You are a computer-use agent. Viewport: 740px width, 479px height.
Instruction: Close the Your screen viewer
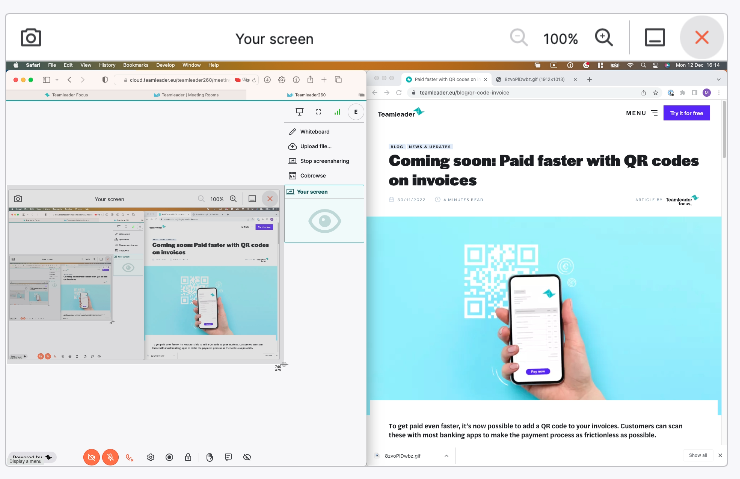(702, 37)
